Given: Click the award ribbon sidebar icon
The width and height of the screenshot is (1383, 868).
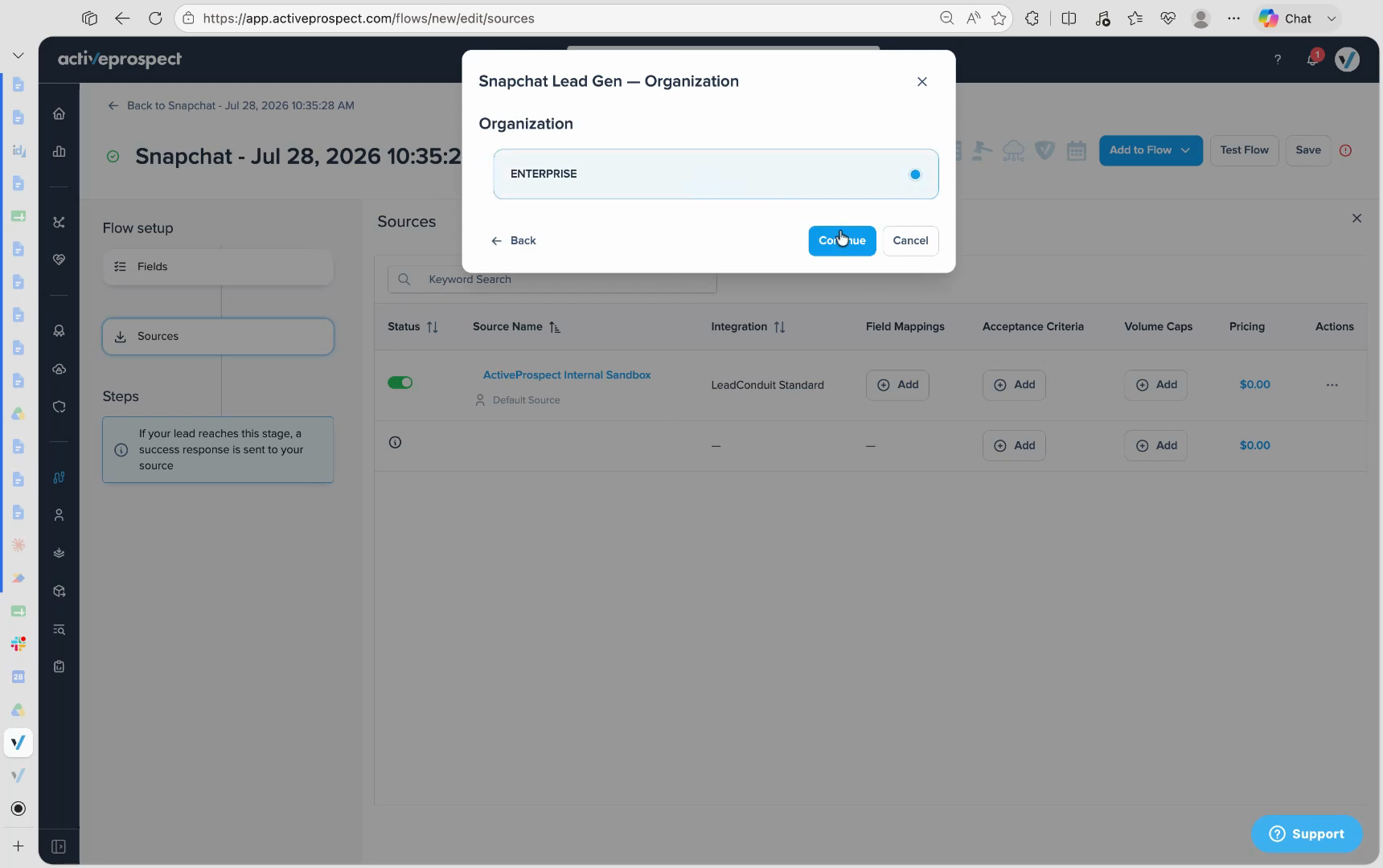Looking at the screenshot, I should [x=59, y=331].
